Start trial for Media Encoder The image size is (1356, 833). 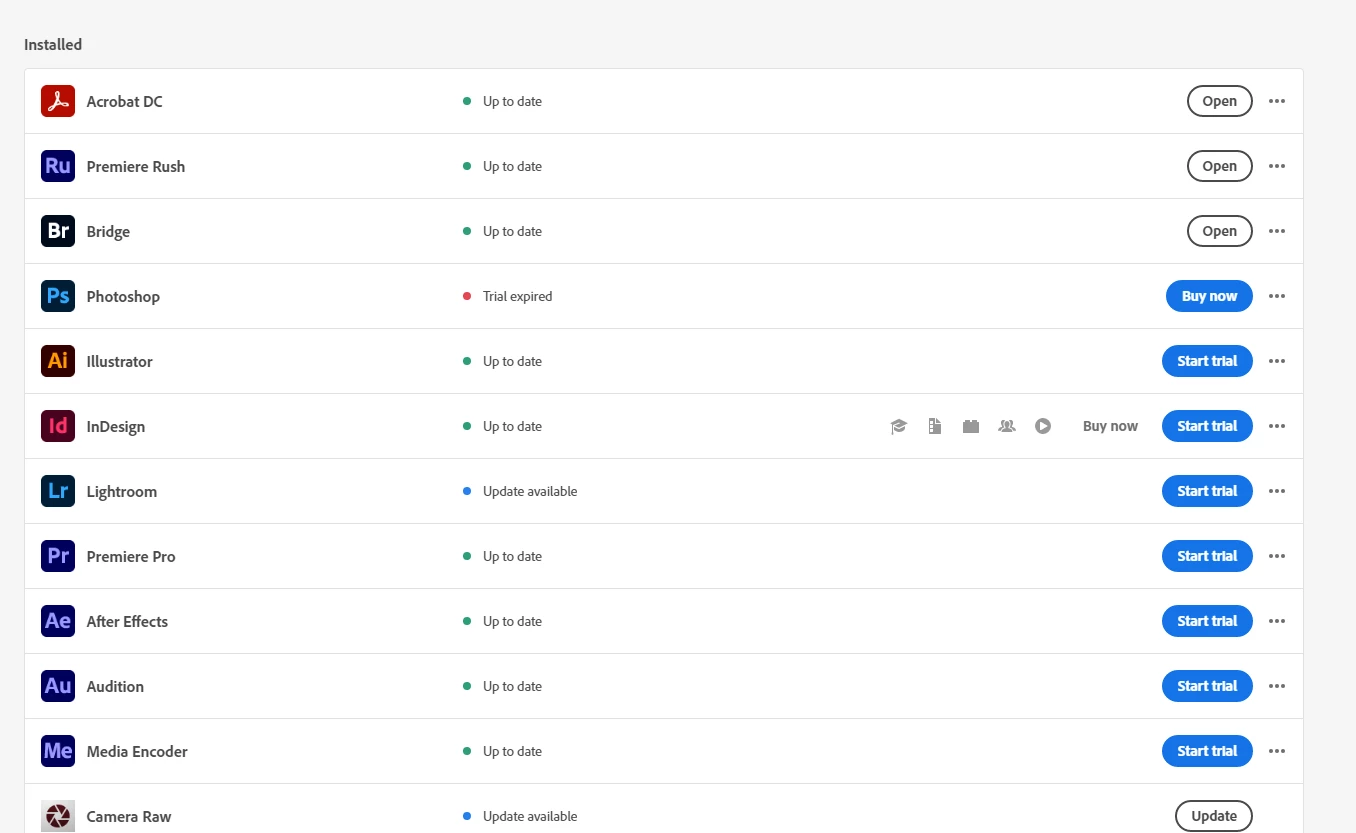1207,751
